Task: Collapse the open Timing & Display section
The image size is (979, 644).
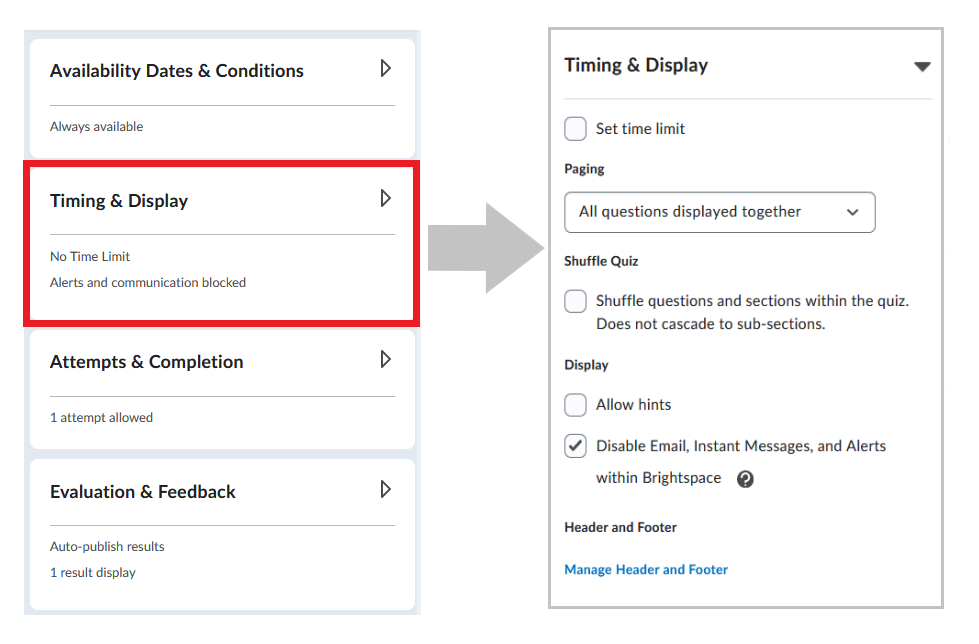Action: point(922,66)
